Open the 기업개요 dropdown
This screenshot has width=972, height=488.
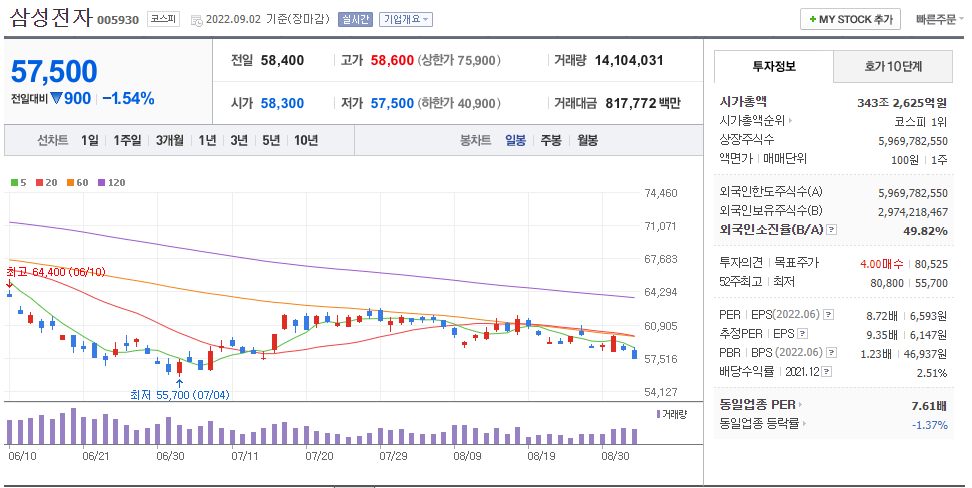(x=405, y=20)
